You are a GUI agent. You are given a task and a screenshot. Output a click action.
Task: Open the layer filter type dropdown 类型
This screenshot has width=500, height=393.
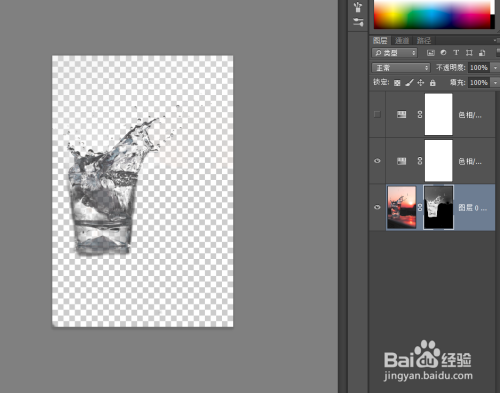click(x=394, y=53)
